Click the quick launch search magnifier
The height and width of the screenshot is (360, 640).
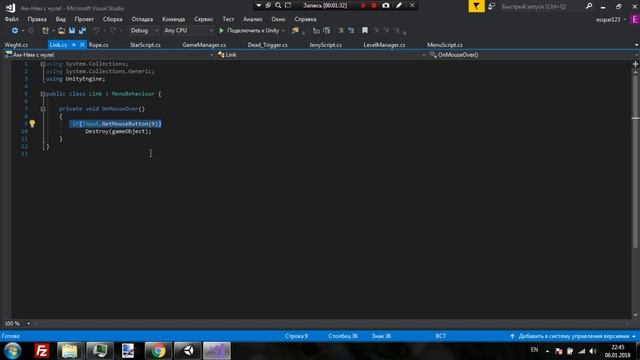pos(589,6)
